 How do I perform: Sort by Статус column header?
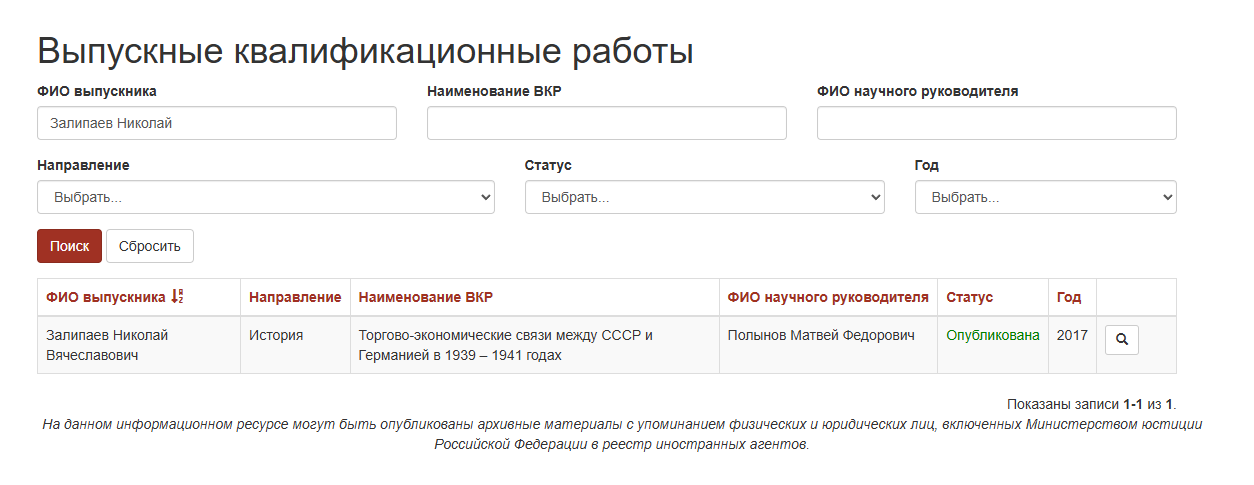pyautogui.click(x=970, y=297)
